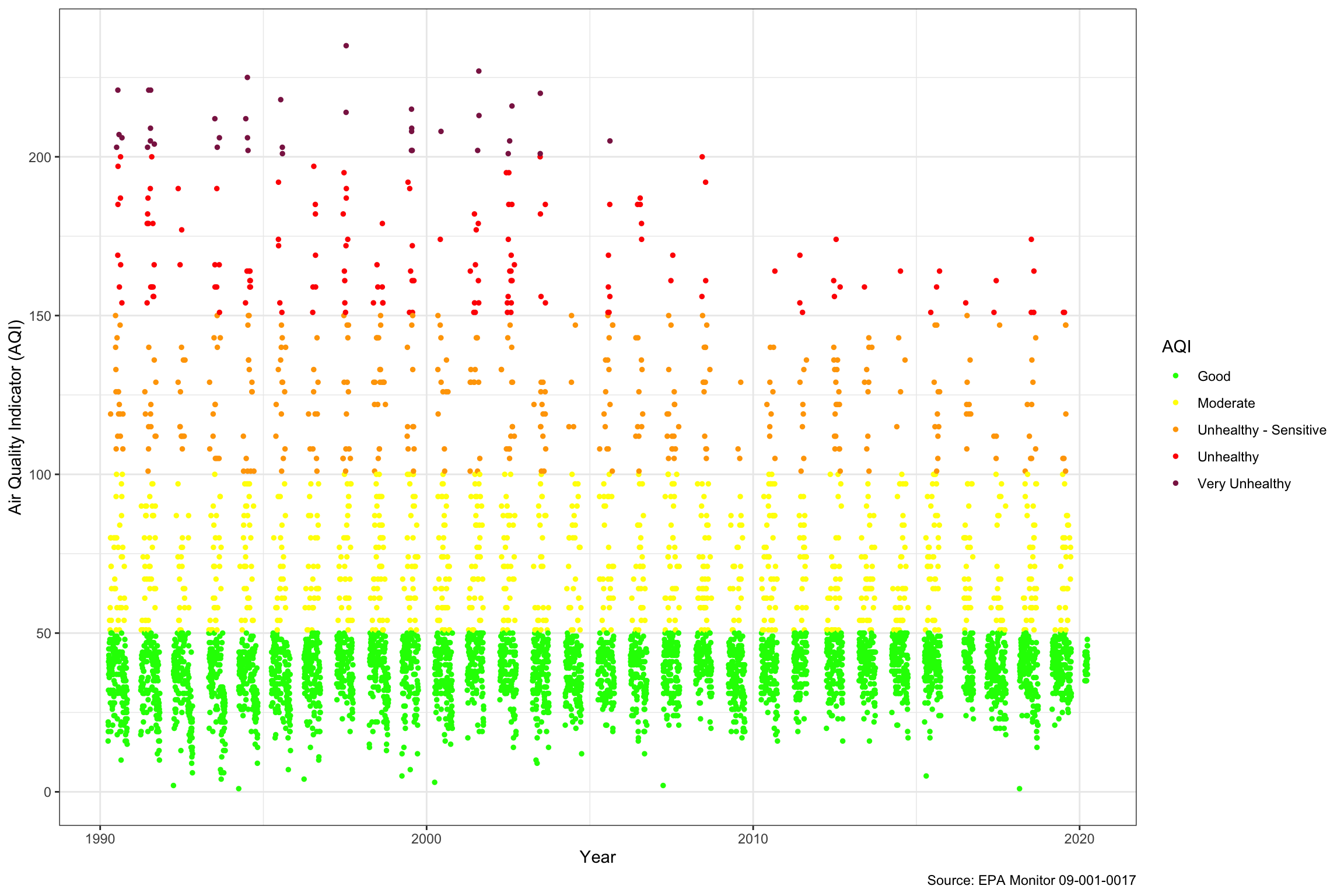
Task: Click the 1990 x-axis tick label
Action: tap(100, 839)
